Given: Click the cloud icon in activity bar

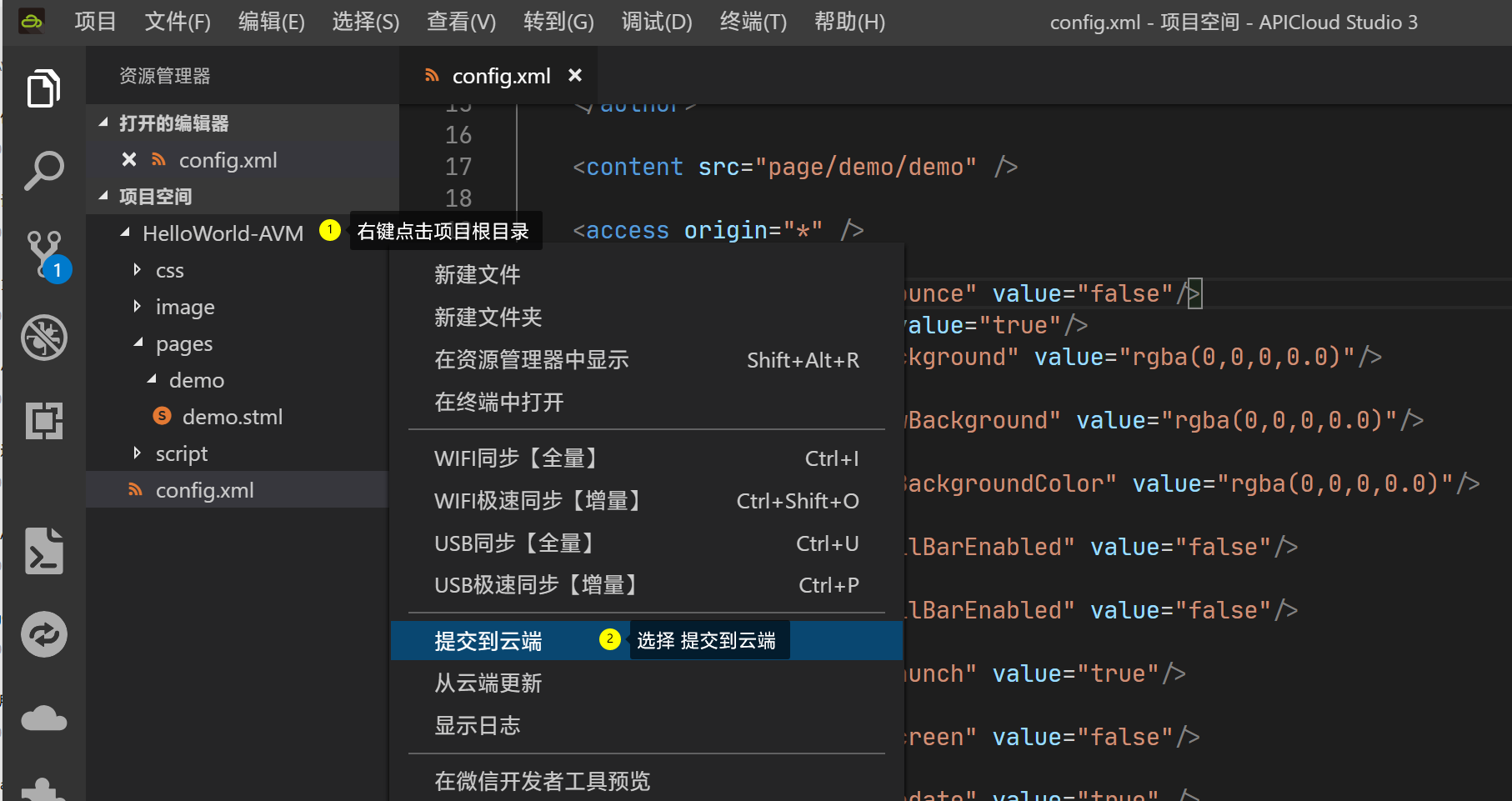Looking at the screenshot, I should [x=43, y=718].
